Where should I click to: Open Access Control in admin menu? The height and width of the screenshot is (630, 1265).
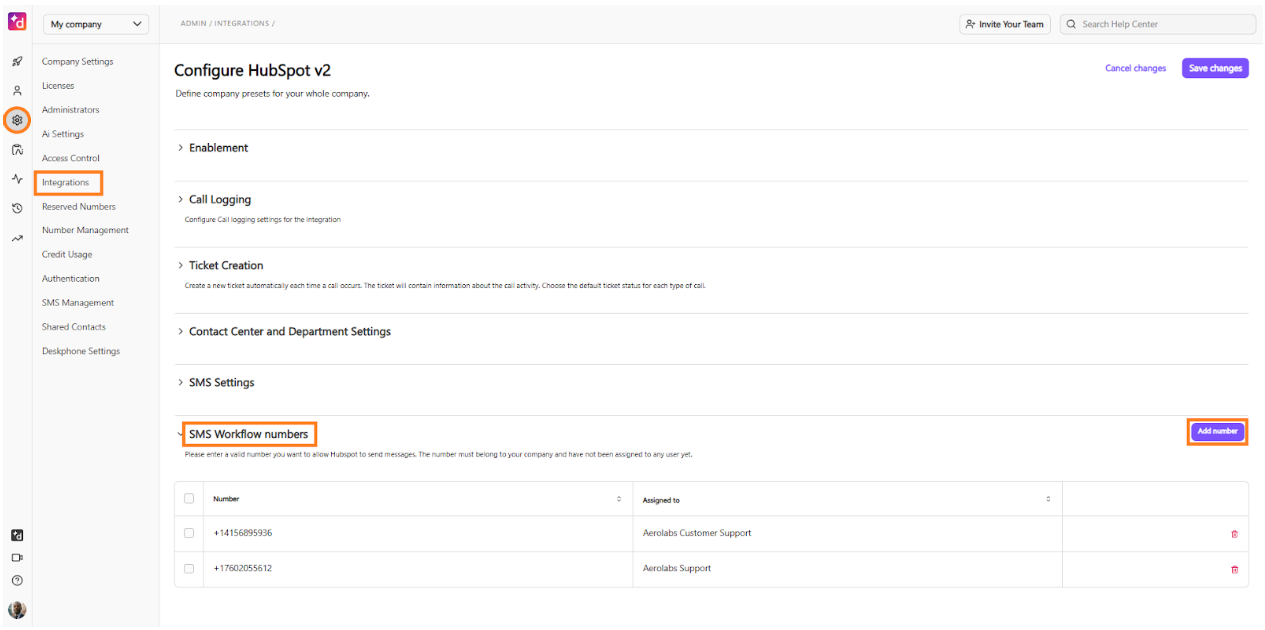point(71,158)
